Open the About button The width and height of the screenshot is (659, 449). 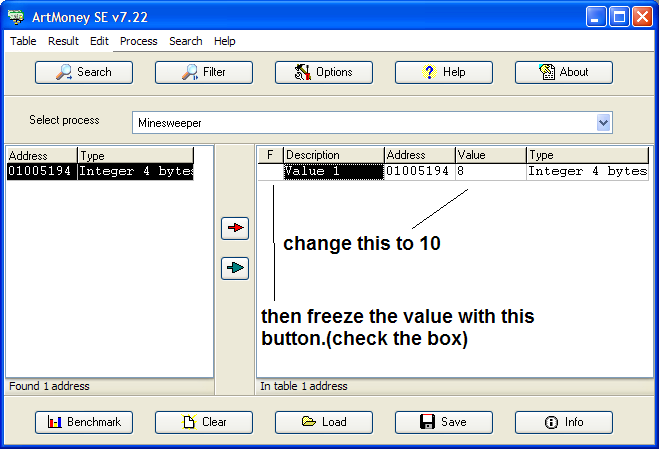(564, 72)
